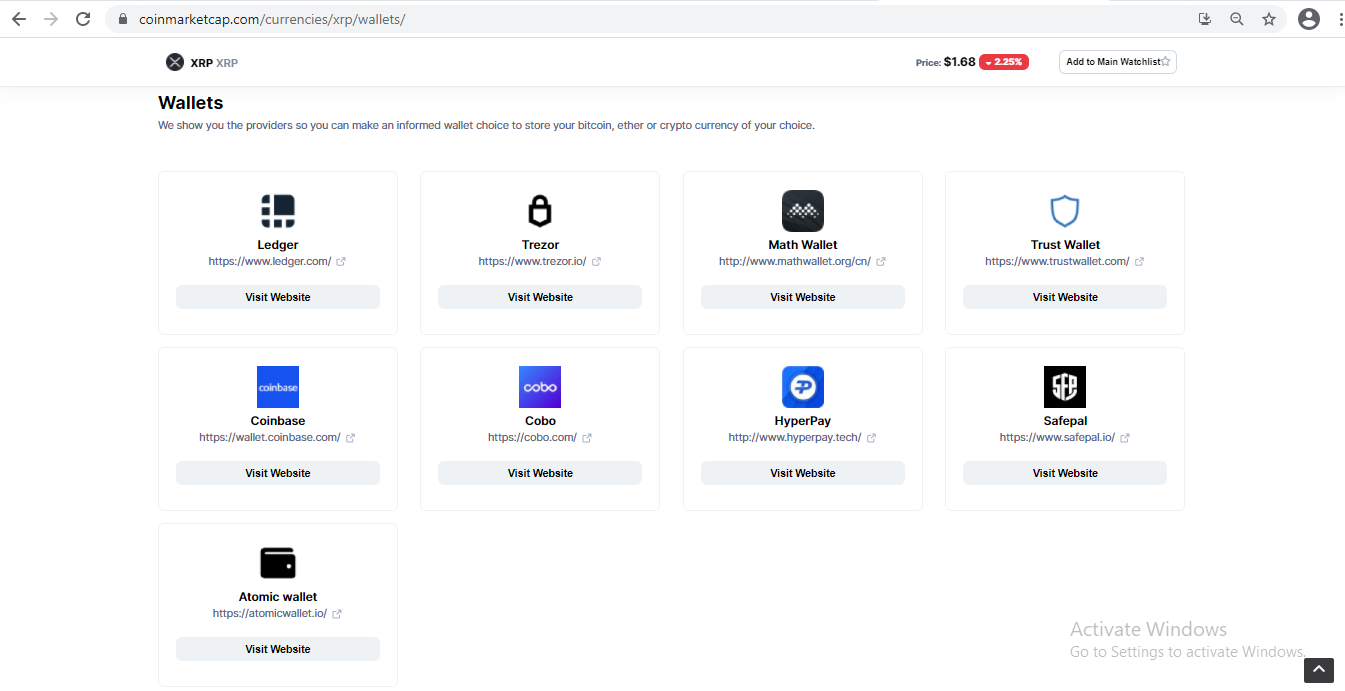Click Visit Website under Cobo
Viewport: 1345px width, 691px height.
pos(540,473)
